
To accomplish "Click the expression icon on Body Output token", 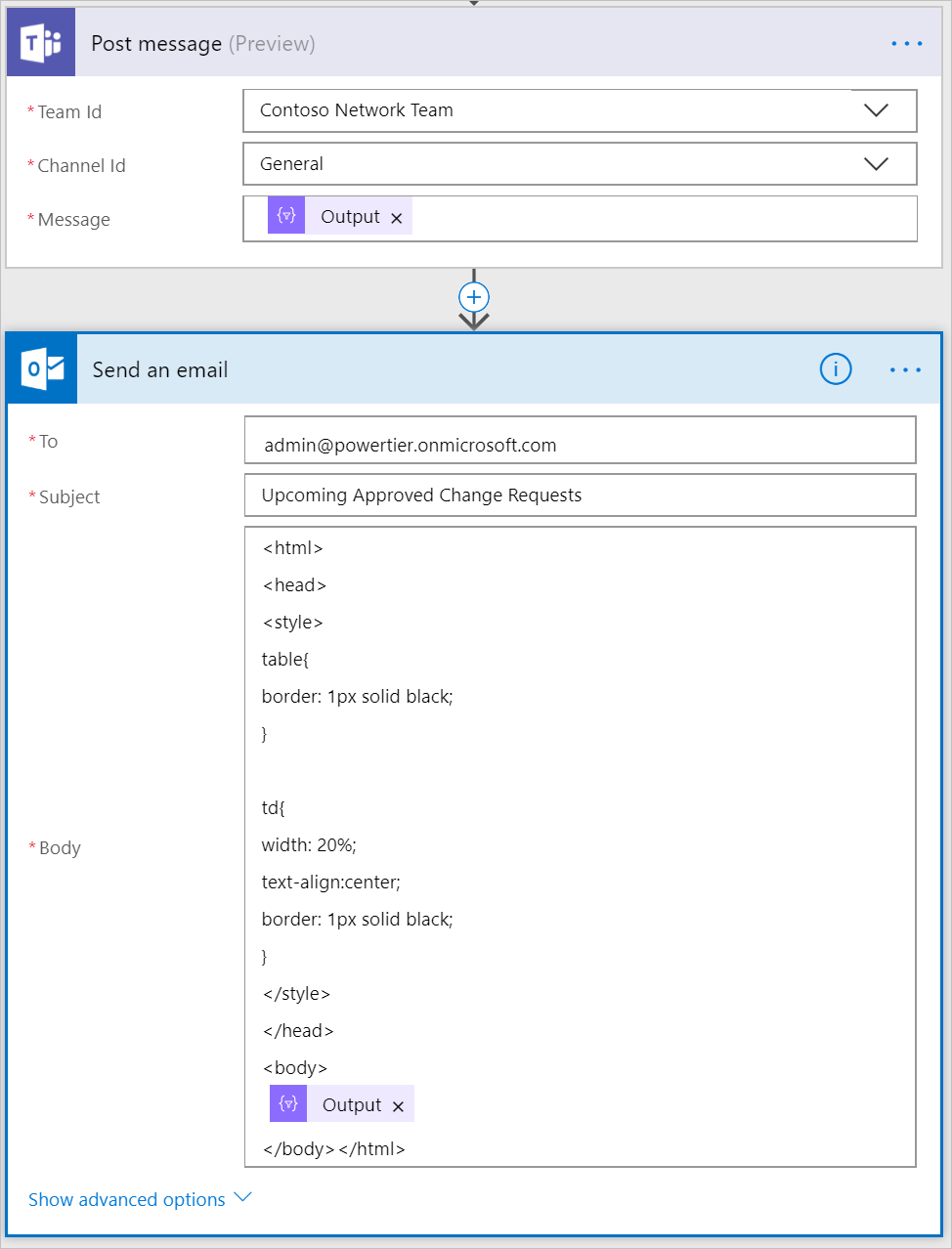I will click(x=288, y=1104).
